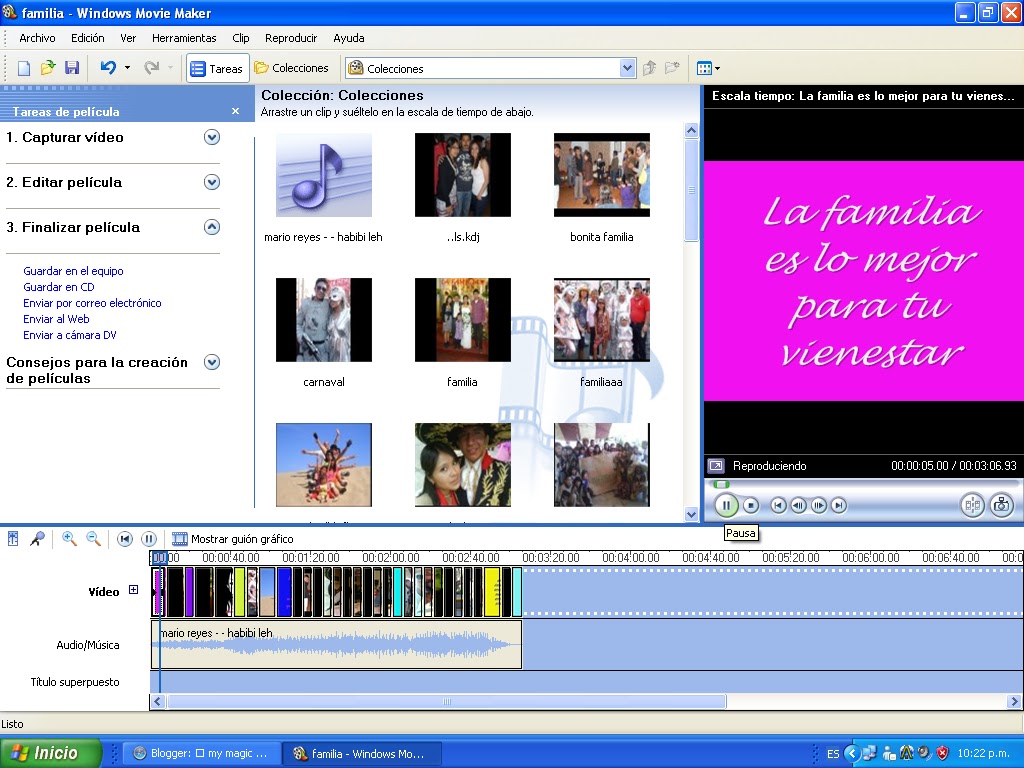Open the Ver menu
1024x768 pixels.
128,38
